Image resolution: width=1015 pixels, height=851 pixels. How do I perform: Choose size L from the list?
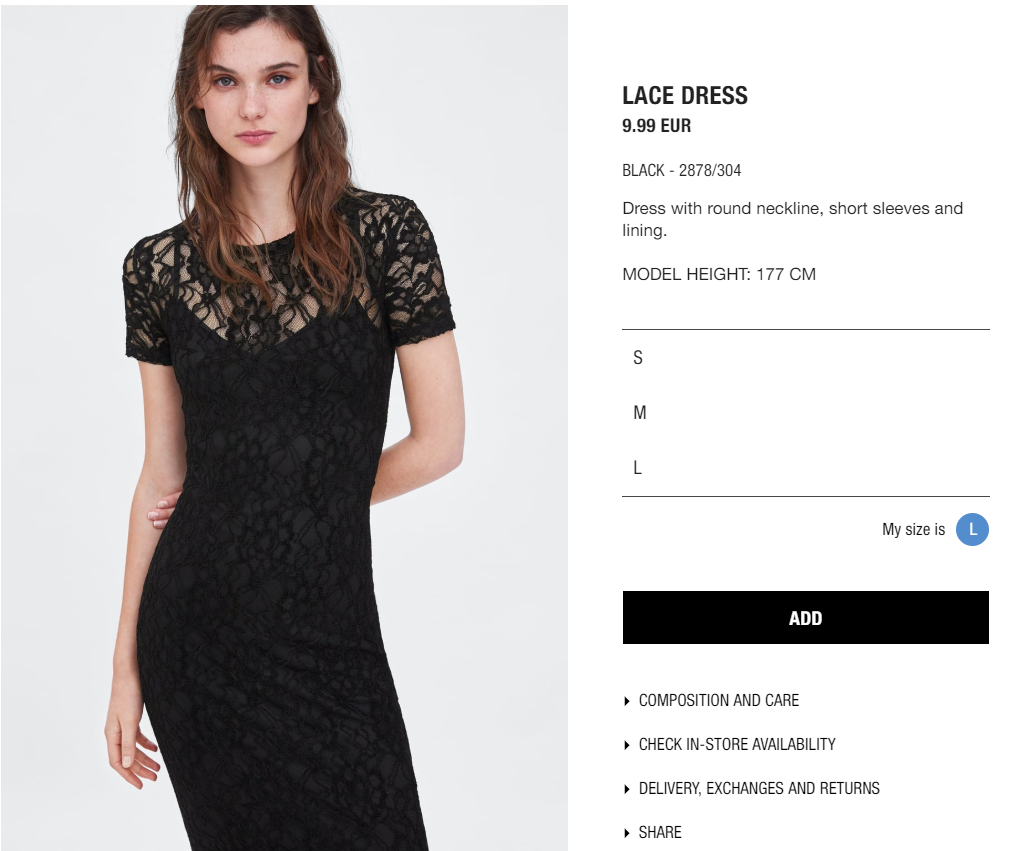pyautogui.click(x=805, y=467)
